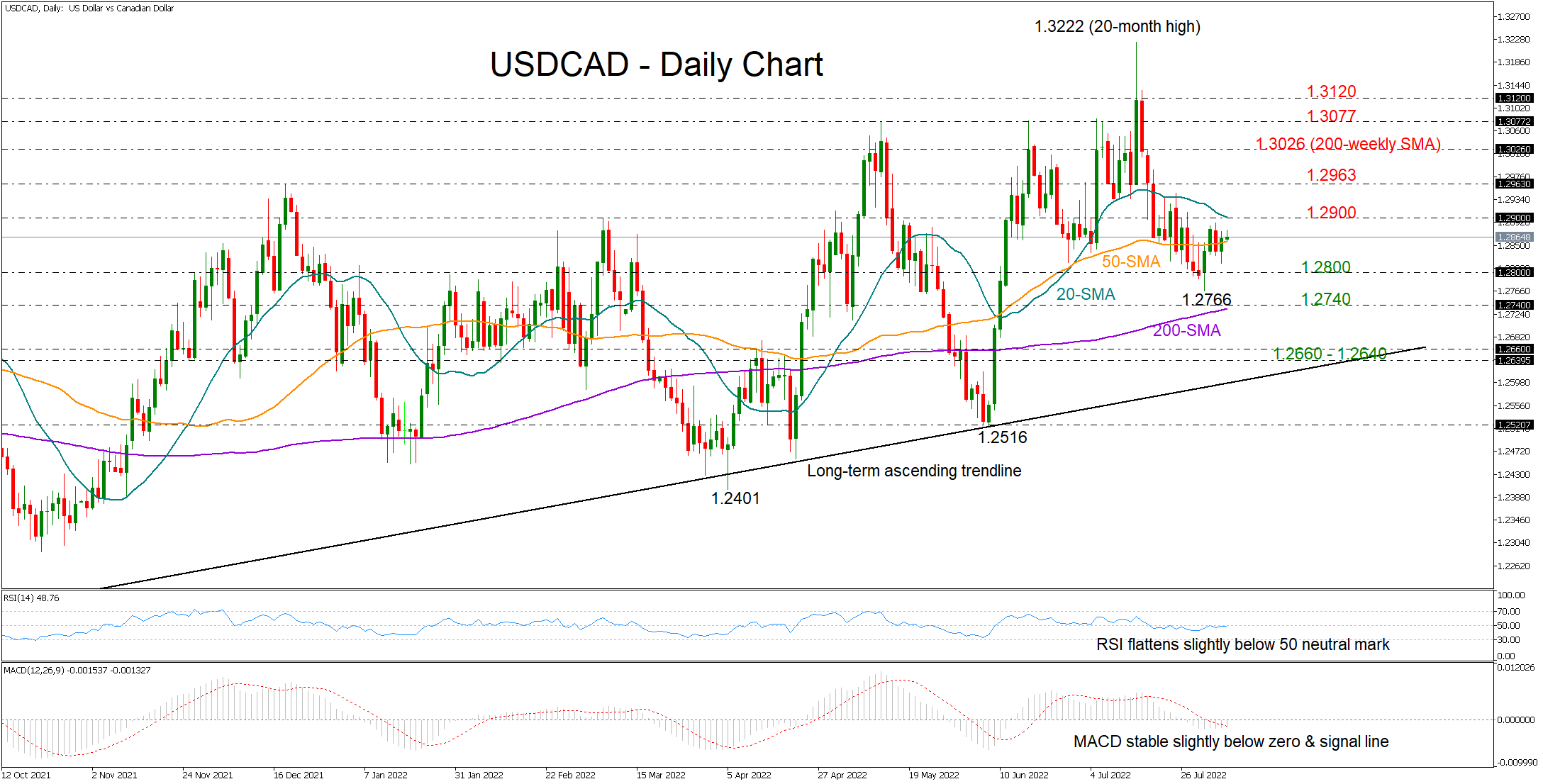Click the 26 Jul 2022 date on time axis
The image size is (1543, 784).
[x=1203, y=775]
